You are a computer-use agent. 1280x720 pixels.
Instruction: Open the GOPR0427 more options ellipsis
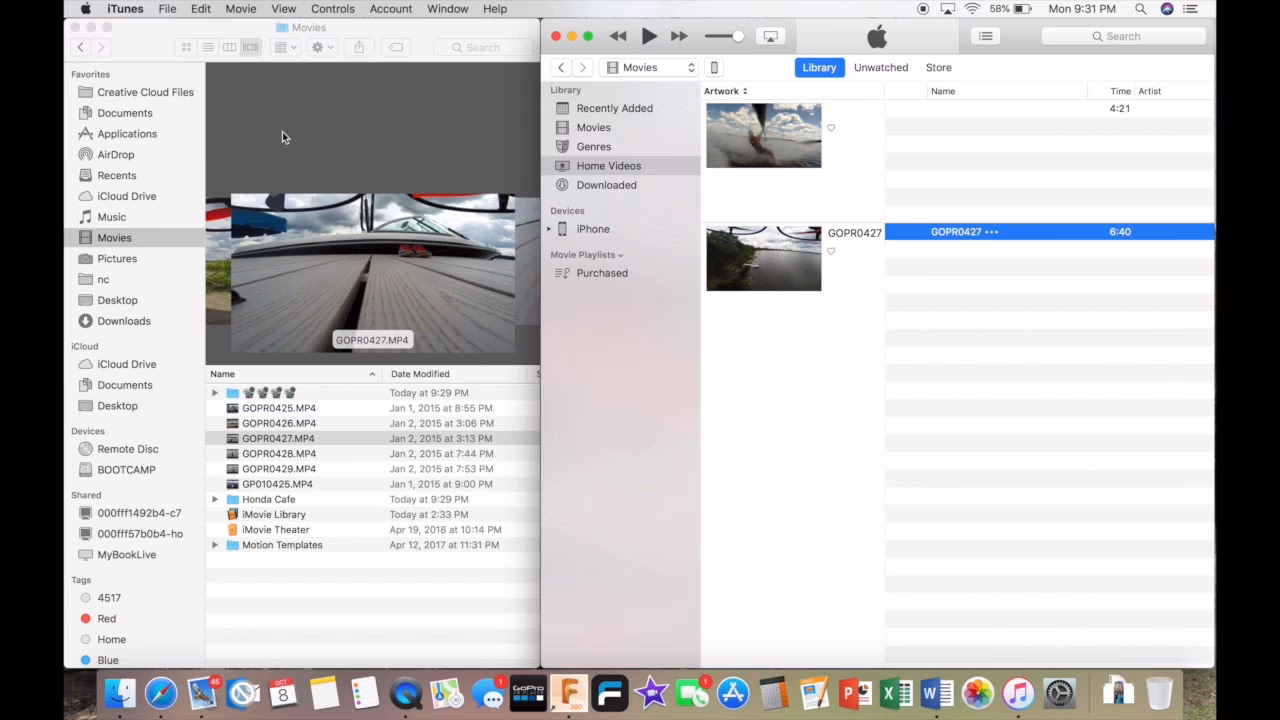coord(991,232)
